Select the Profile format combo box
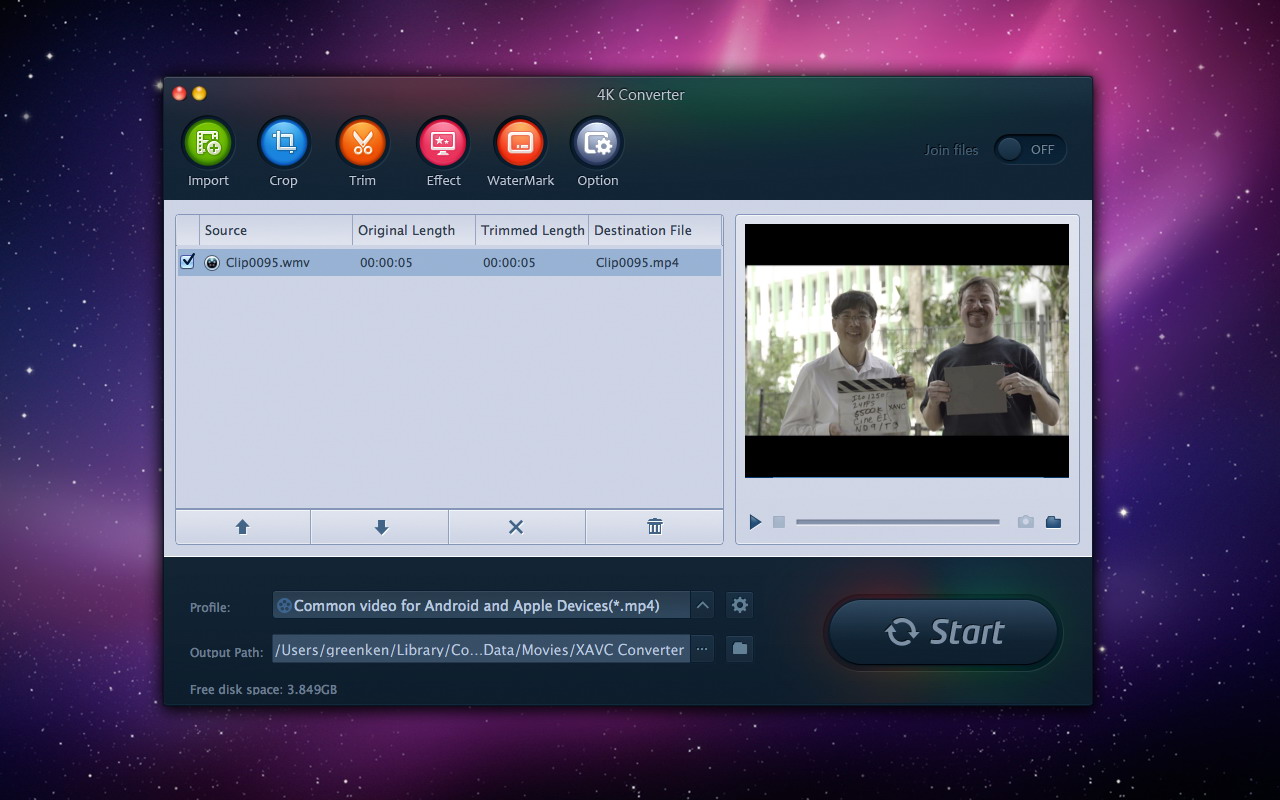 [480, 605]
